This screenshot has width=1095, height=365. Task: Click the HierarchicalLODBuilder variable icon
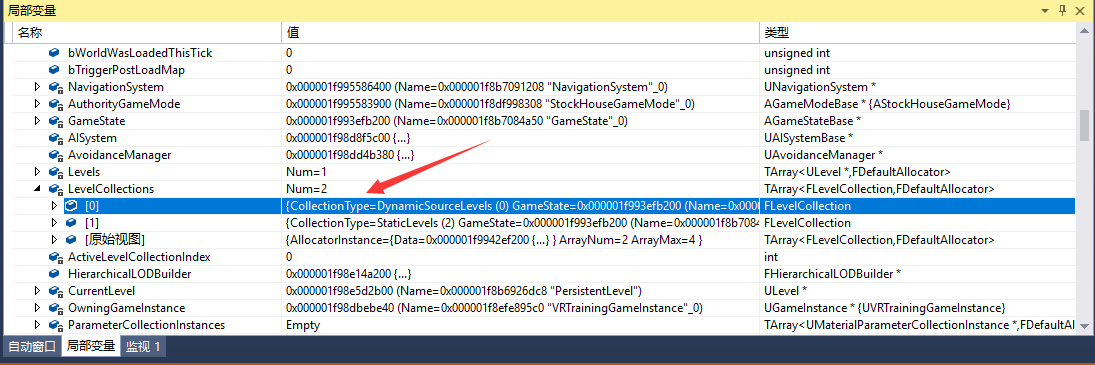point(54,274)
